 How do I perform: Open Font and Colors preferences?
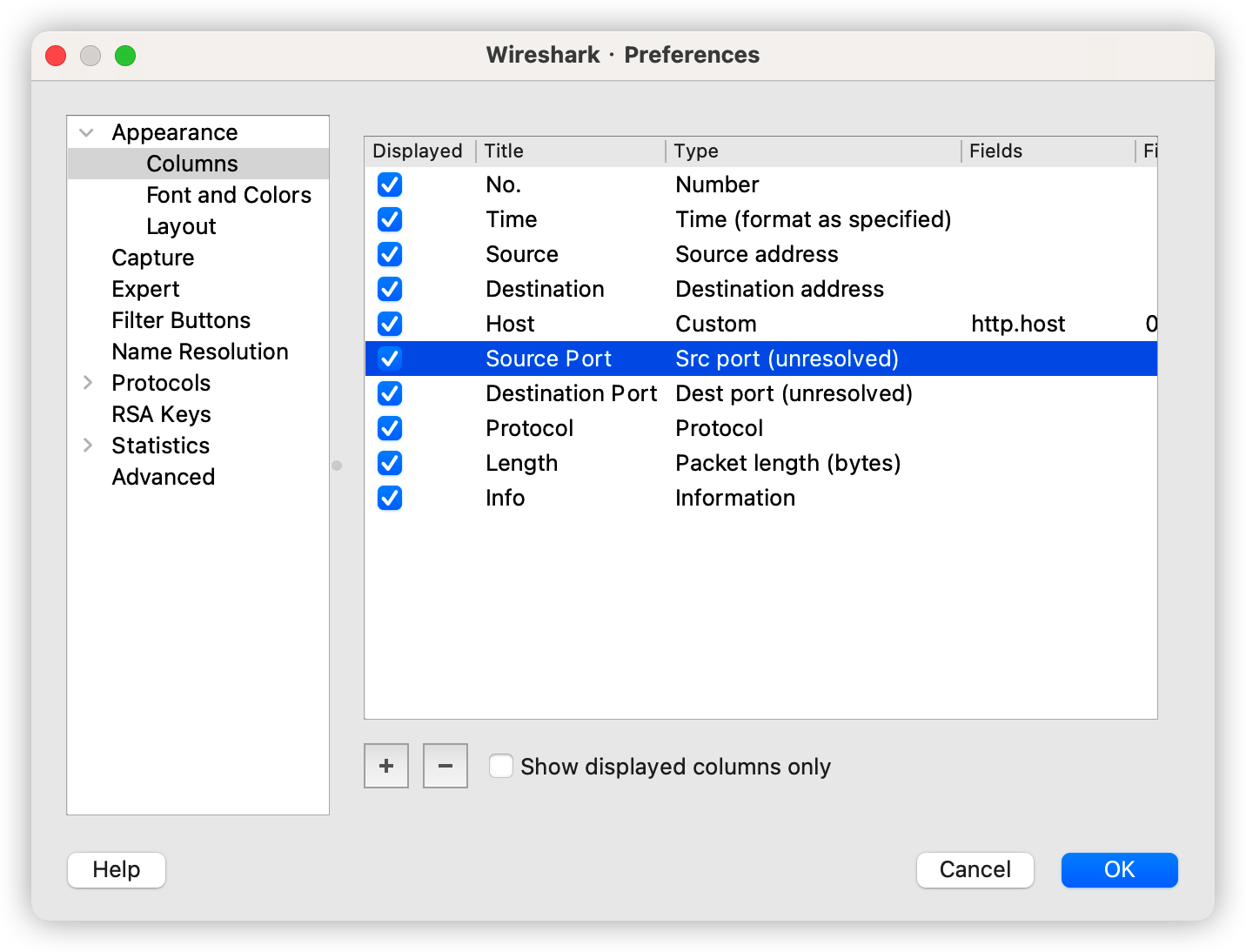point(229,195)
